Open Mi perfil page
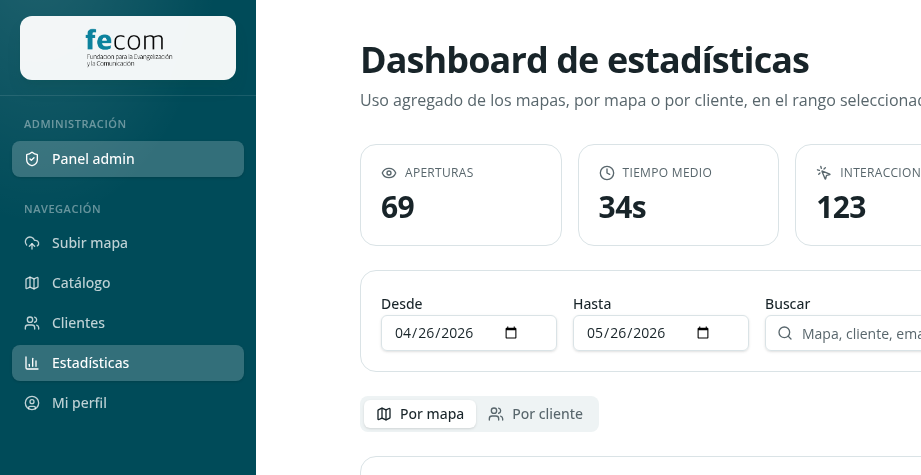921x475 pixels. tap(128, 403)
